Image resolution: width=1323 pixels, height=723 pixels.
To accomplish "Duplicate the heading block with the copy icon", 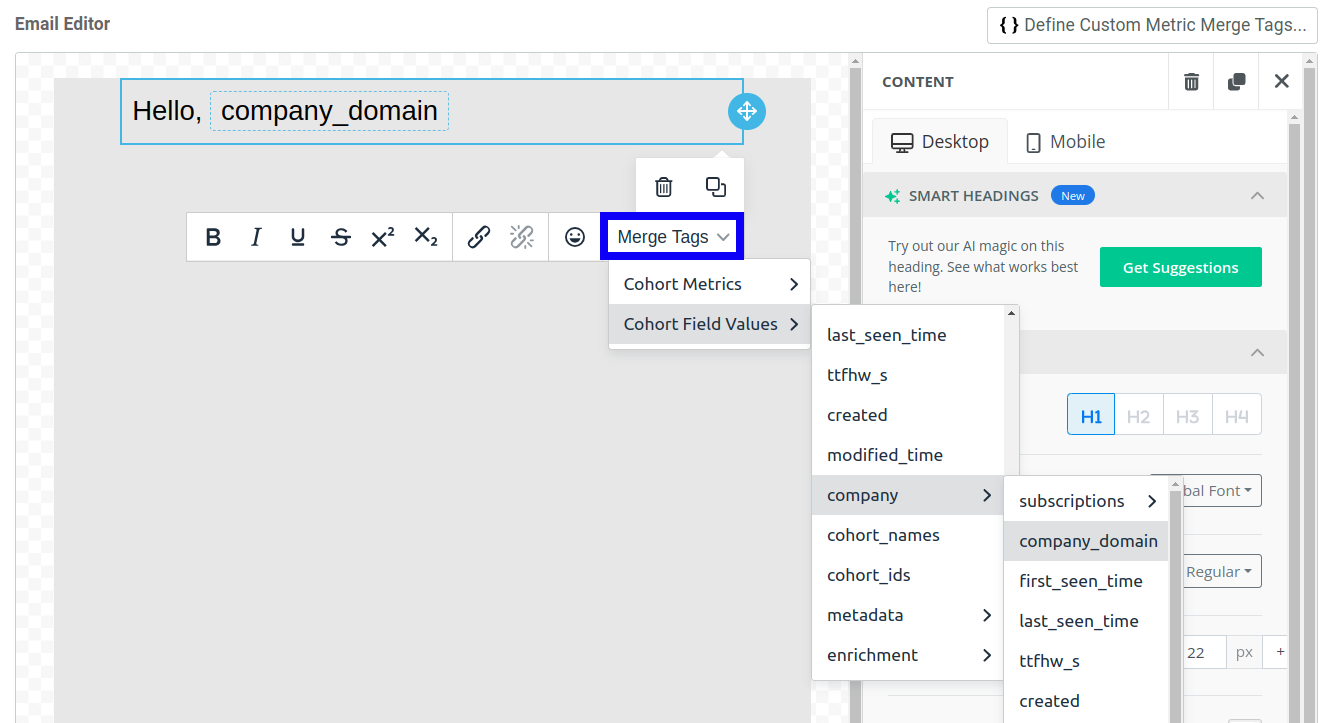I will click(714, 186).
